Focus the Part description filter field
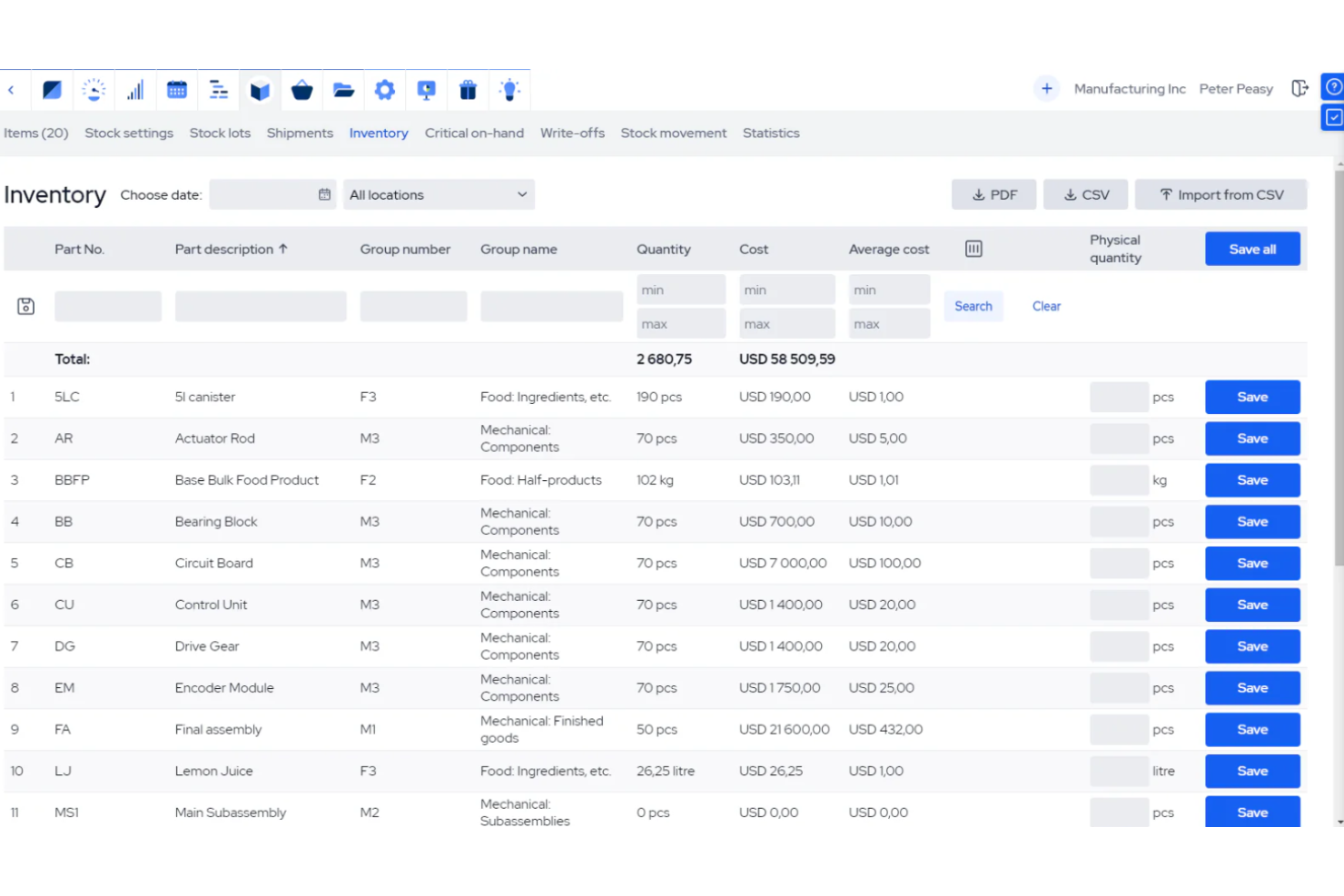Viewport: 1344px width, 896px height. [x=261, y=306]
